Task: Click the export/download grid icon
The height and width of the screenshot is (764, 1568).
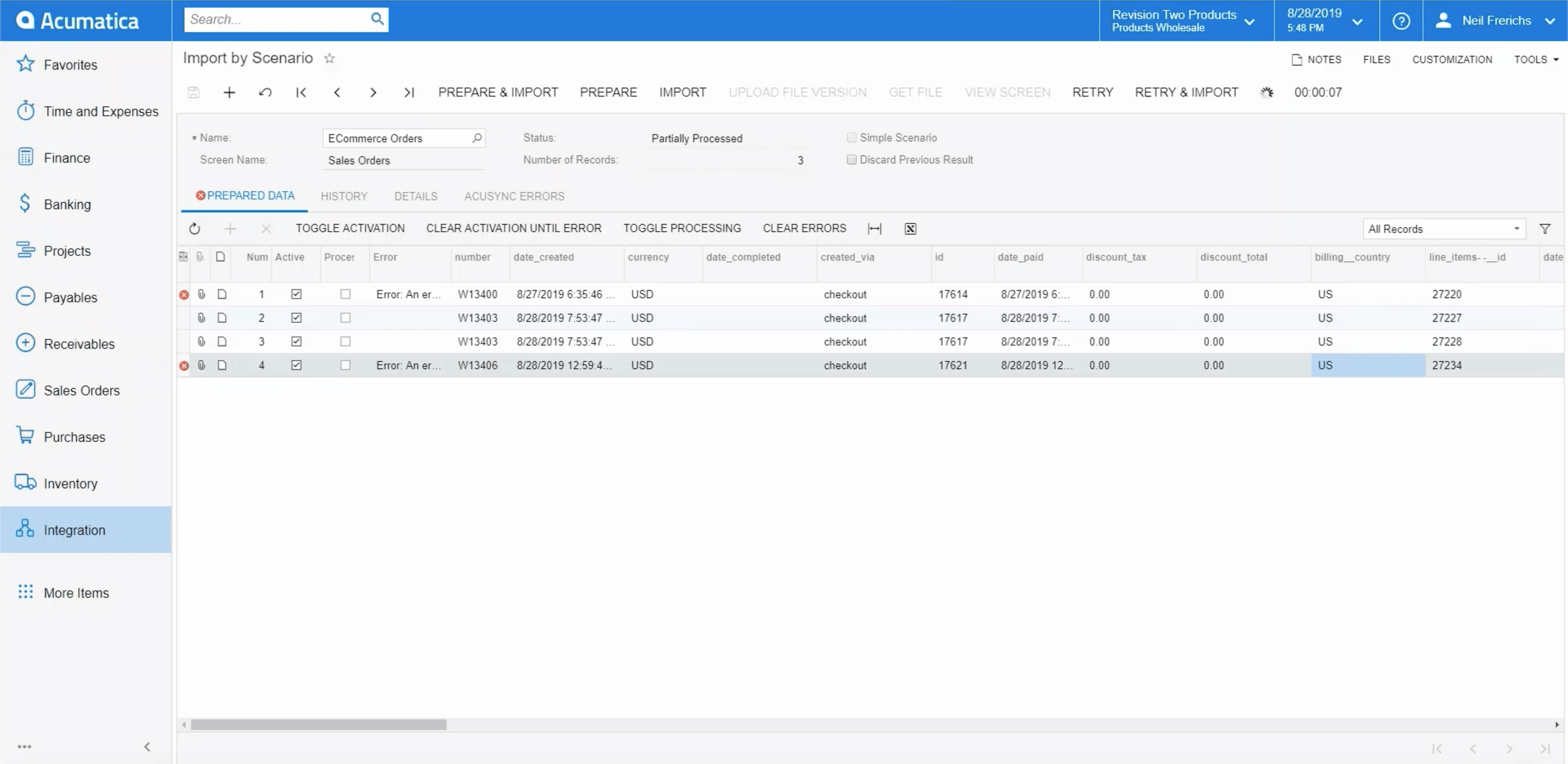Action: click(x=908, y=229)
